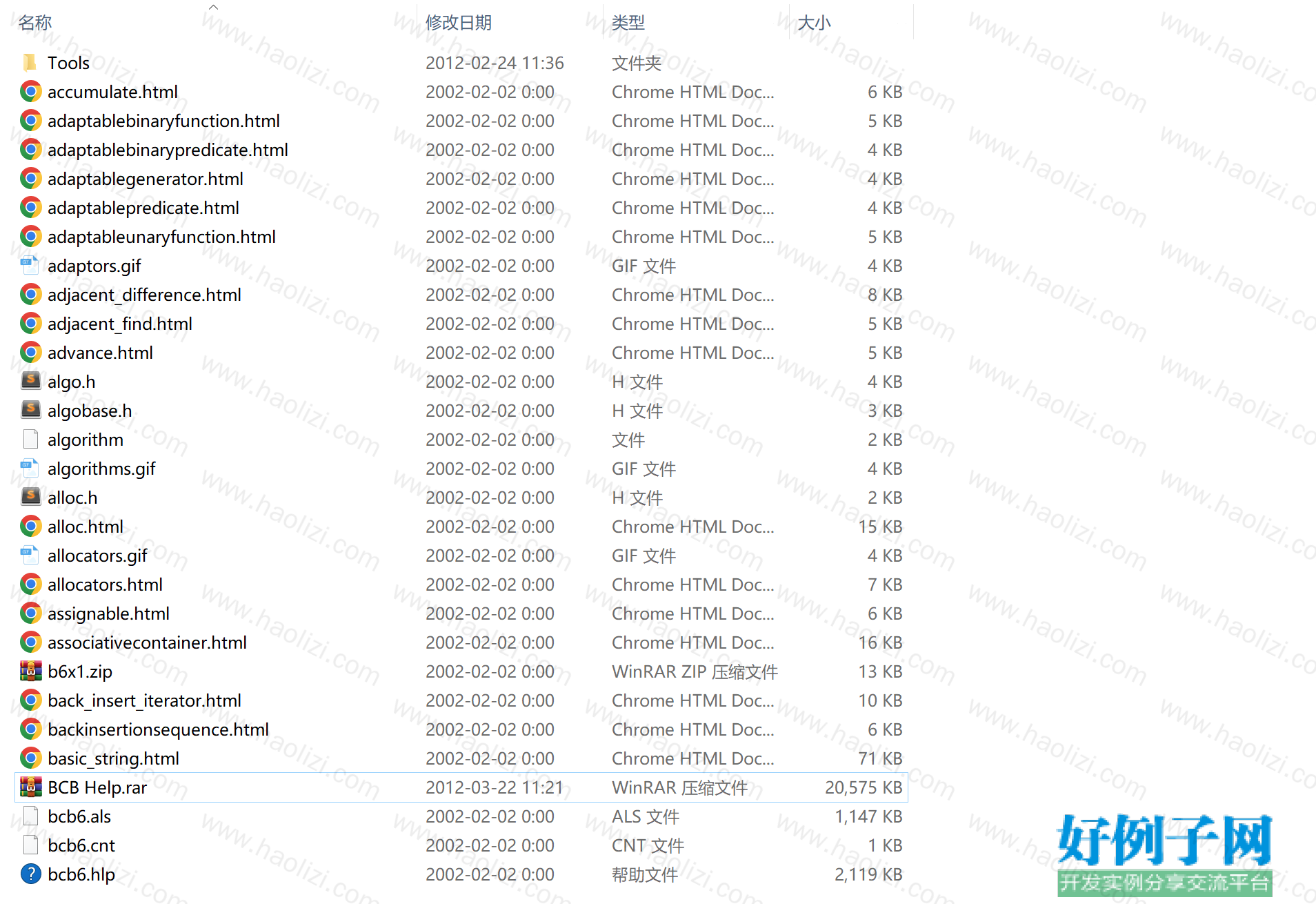
Task: Click the type WinRAR ZIP 压缩文件
Action: (x=695, y=671)
